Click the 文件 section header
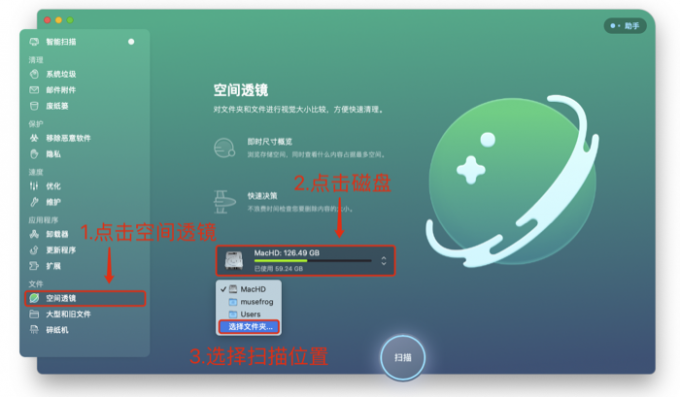This screenshot has width=680, height=397. 36,284
